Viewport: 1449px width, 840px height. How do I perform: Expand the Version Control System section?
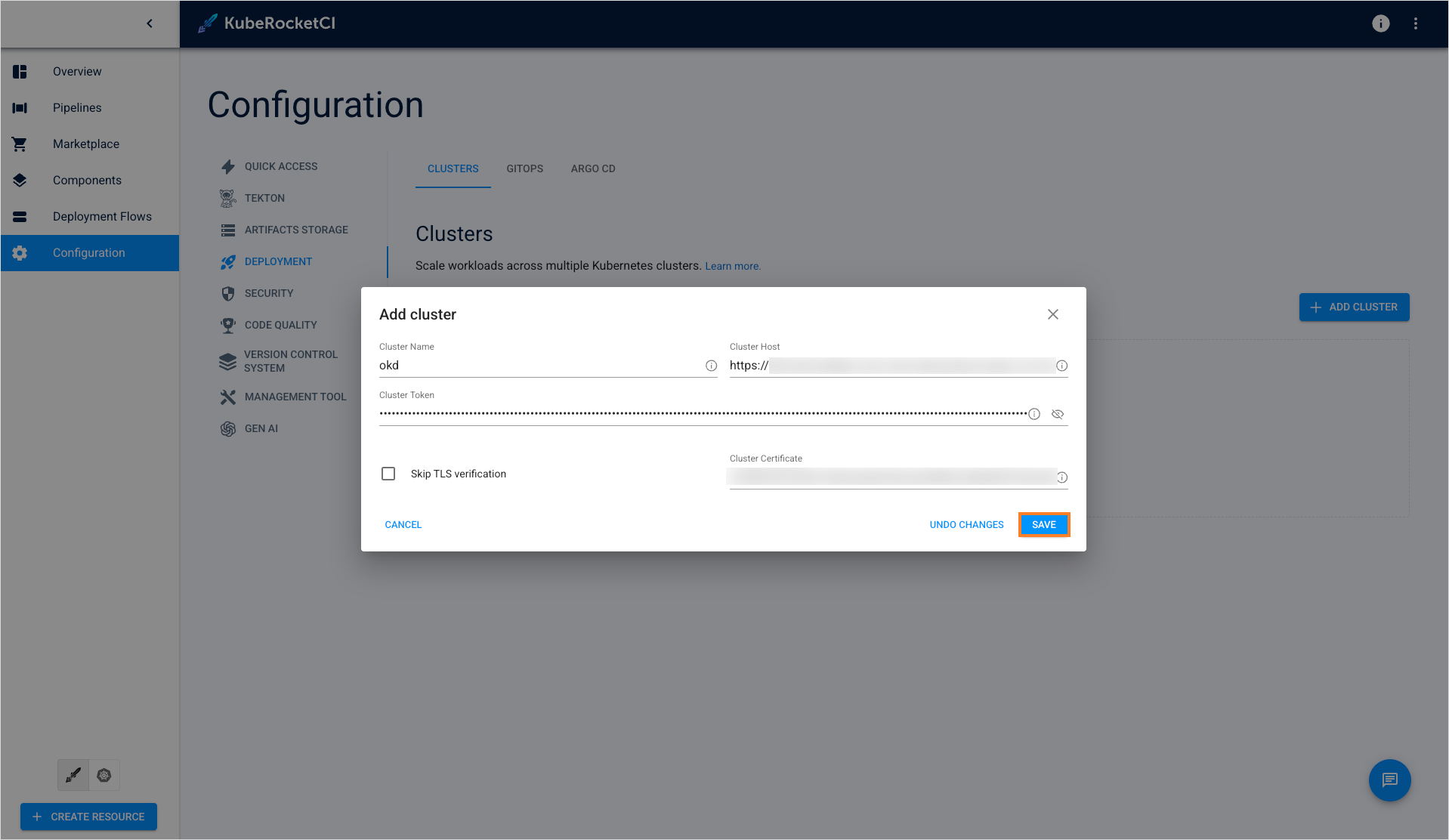click(x=291, y=361)
